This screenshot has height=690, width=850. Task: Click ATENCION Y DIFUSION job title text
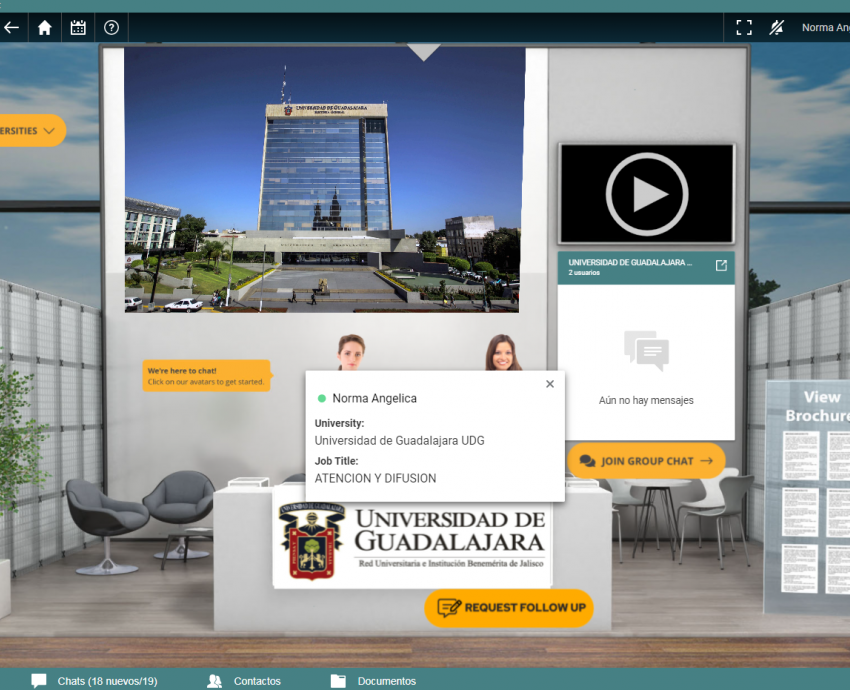tap(375, 478)
